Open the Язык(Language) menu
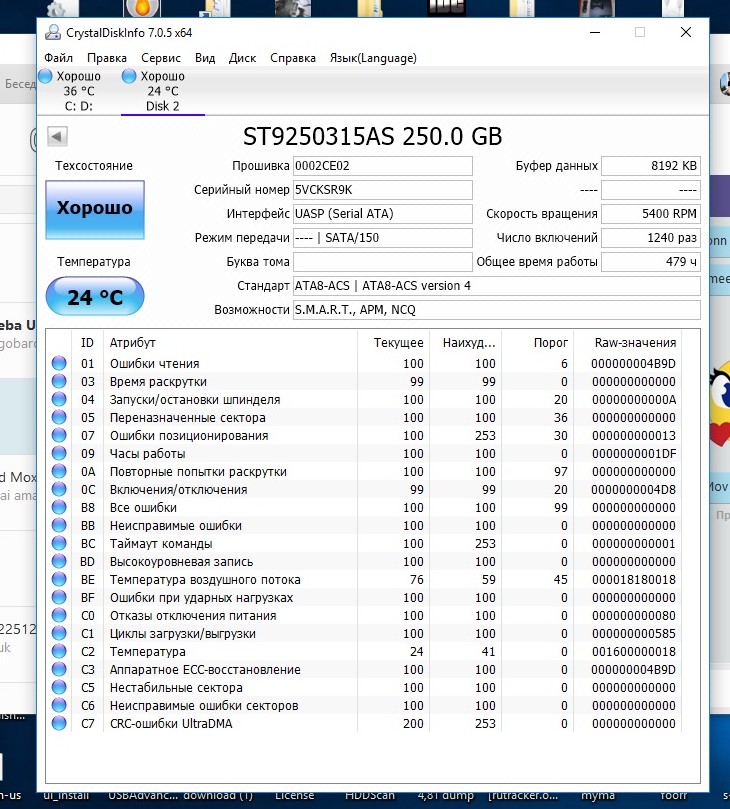 373,58
